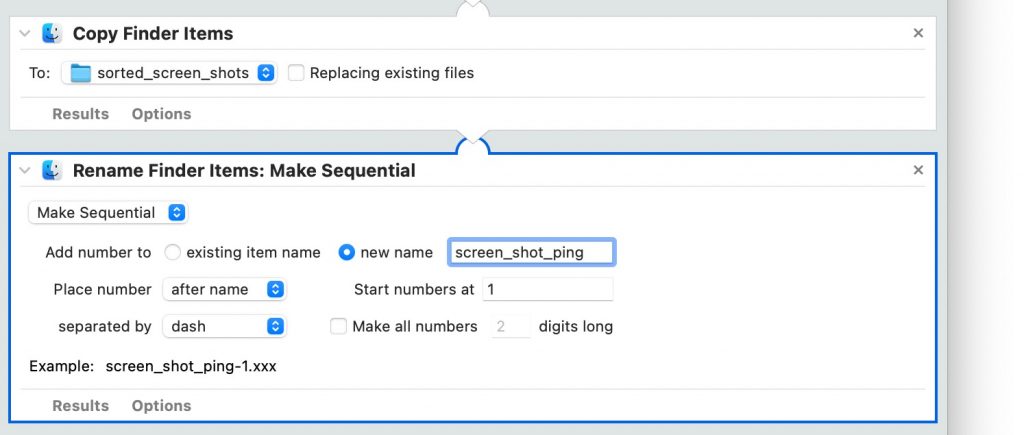Open Results tab of Copy Finder Items
1024x435 pixels.
click(80, 114)
